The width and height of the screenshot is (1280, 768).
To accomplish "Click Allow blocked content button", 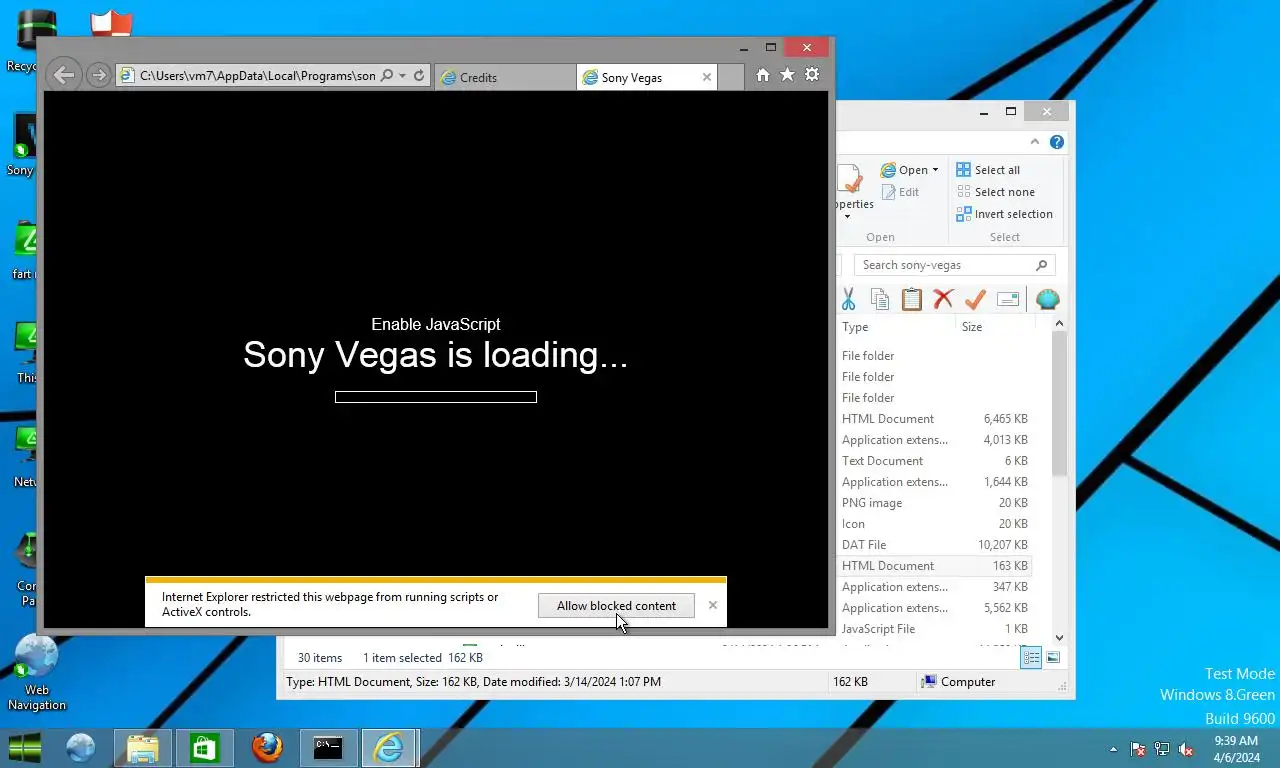I will pyautogui.click(x=616, y=606).
